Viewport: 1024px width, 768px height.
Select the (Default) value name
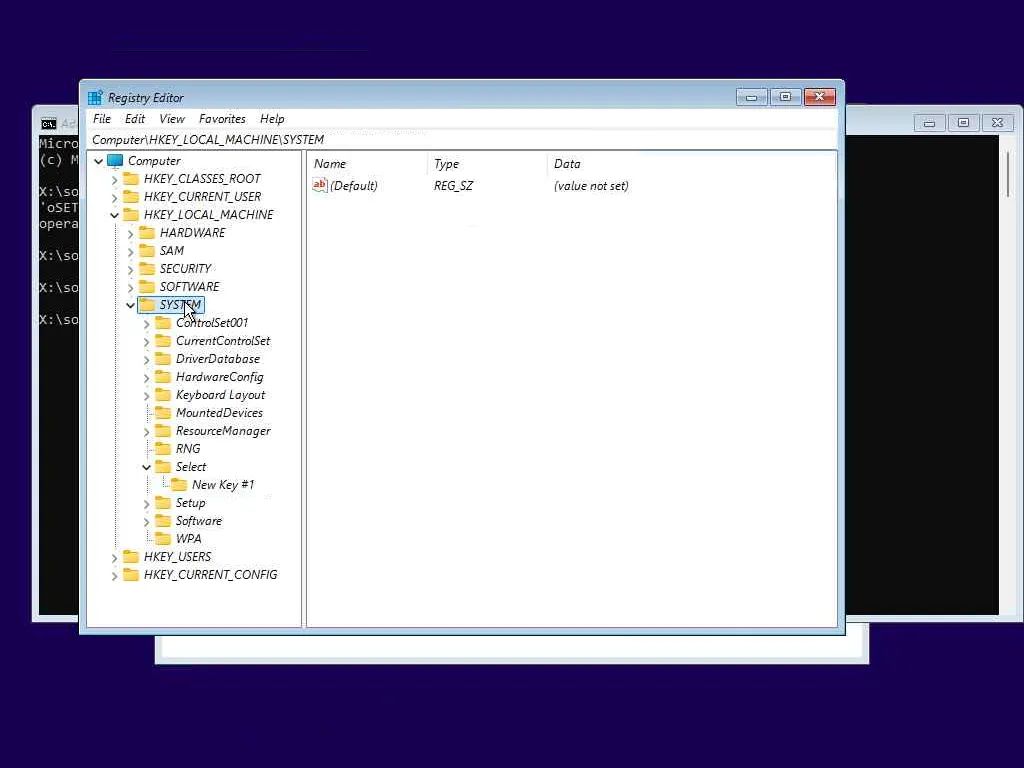pos(353,186)
